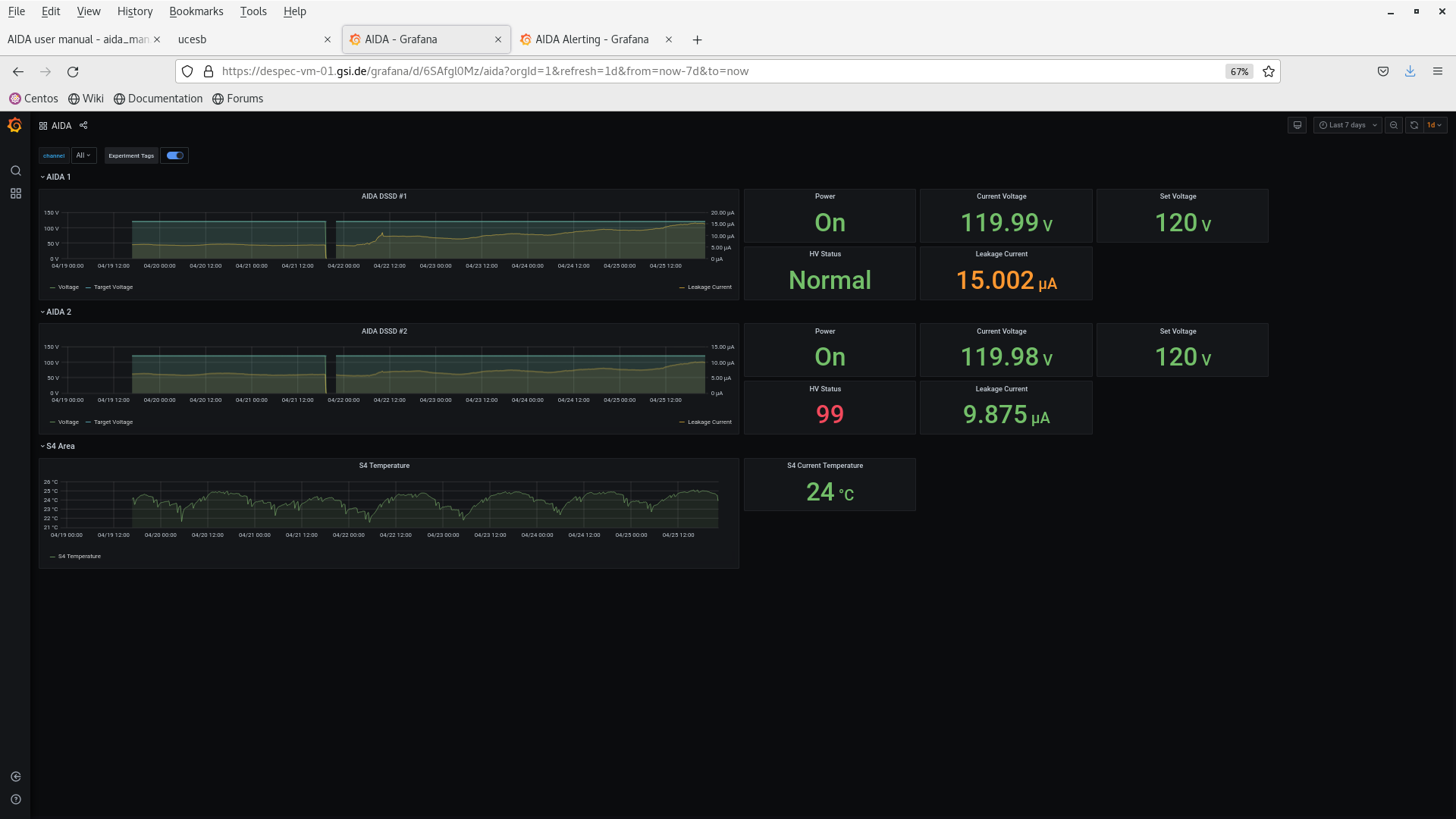Go back to the previous page
Image resolution: width=1456 pixels, height=819 pixels.
coord(18,71)
